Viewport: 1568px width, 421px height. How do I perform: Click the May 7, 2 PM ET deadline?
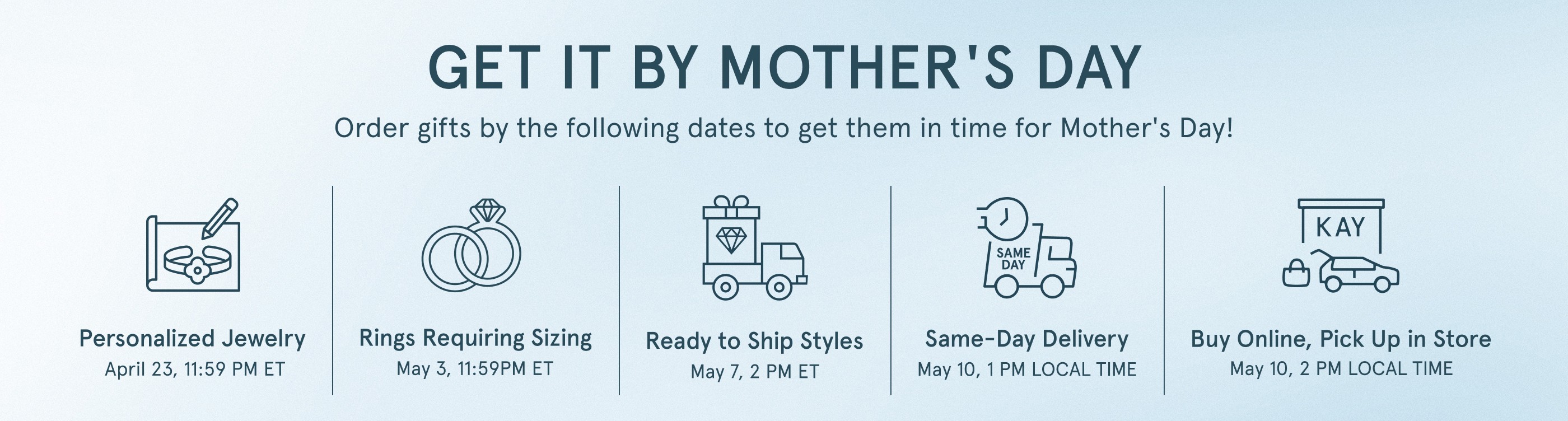[755, 371]
